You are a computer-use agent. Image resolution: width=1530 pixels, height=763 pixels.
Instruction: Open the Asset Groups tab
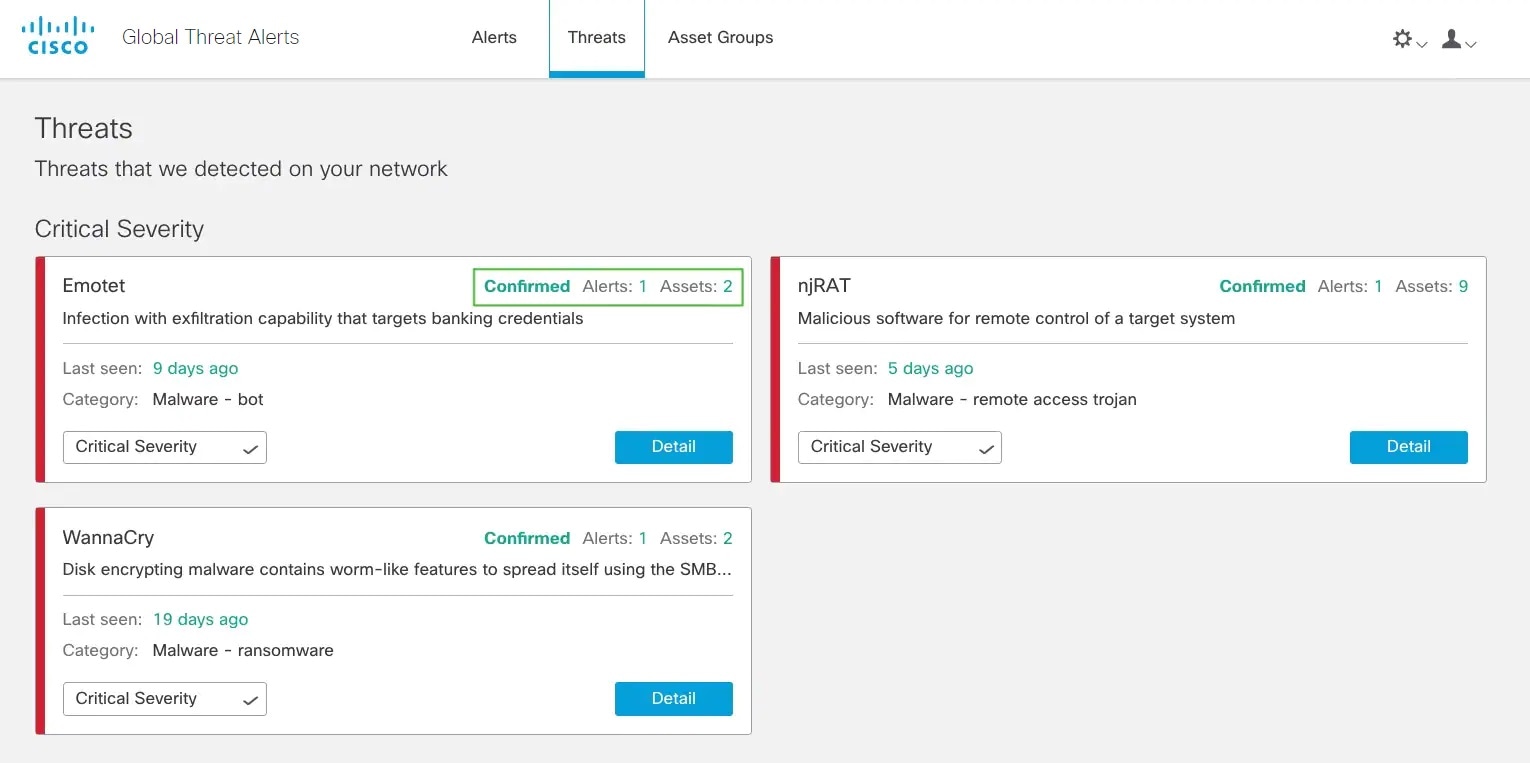(721, 37)
